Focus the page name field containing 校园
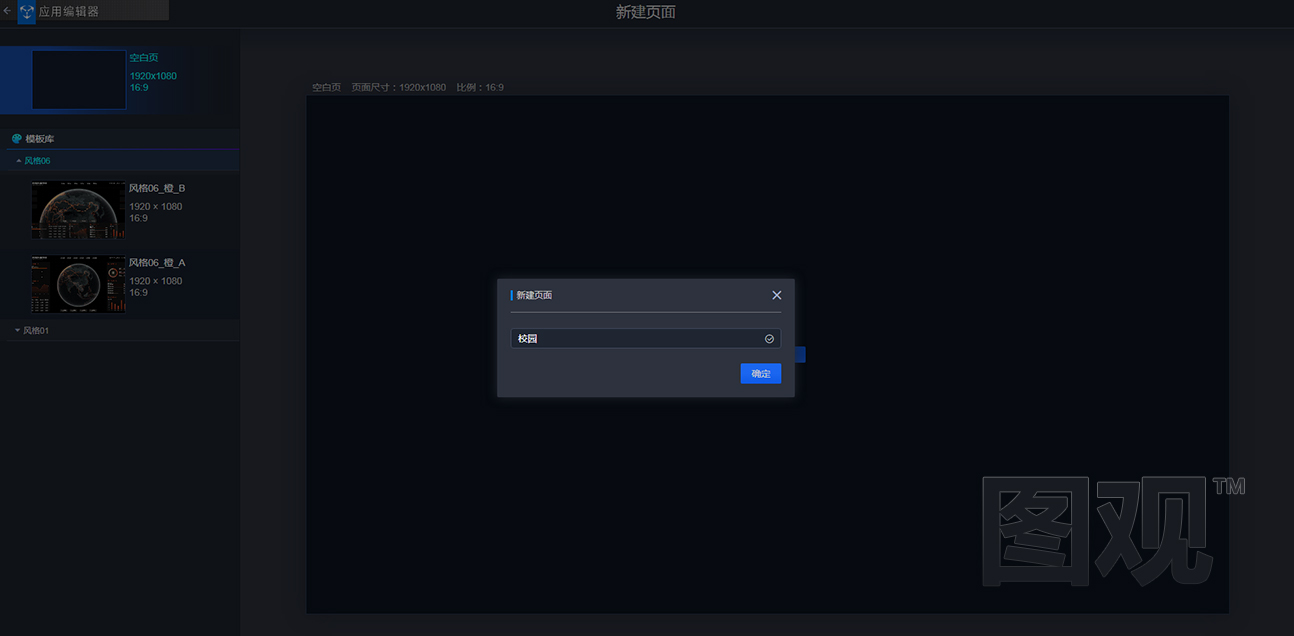The width and height of the screenshot is (1294, 636). click(645, 339)
